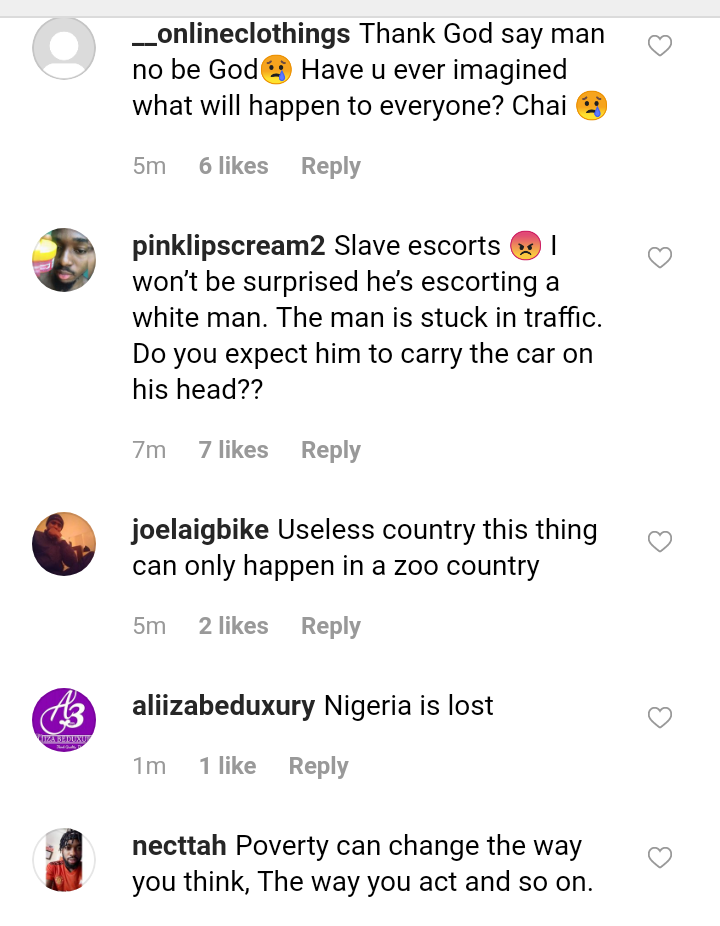720x926 pixels.
Task: Show who gave 7 likes
Action: pos(233,450)
